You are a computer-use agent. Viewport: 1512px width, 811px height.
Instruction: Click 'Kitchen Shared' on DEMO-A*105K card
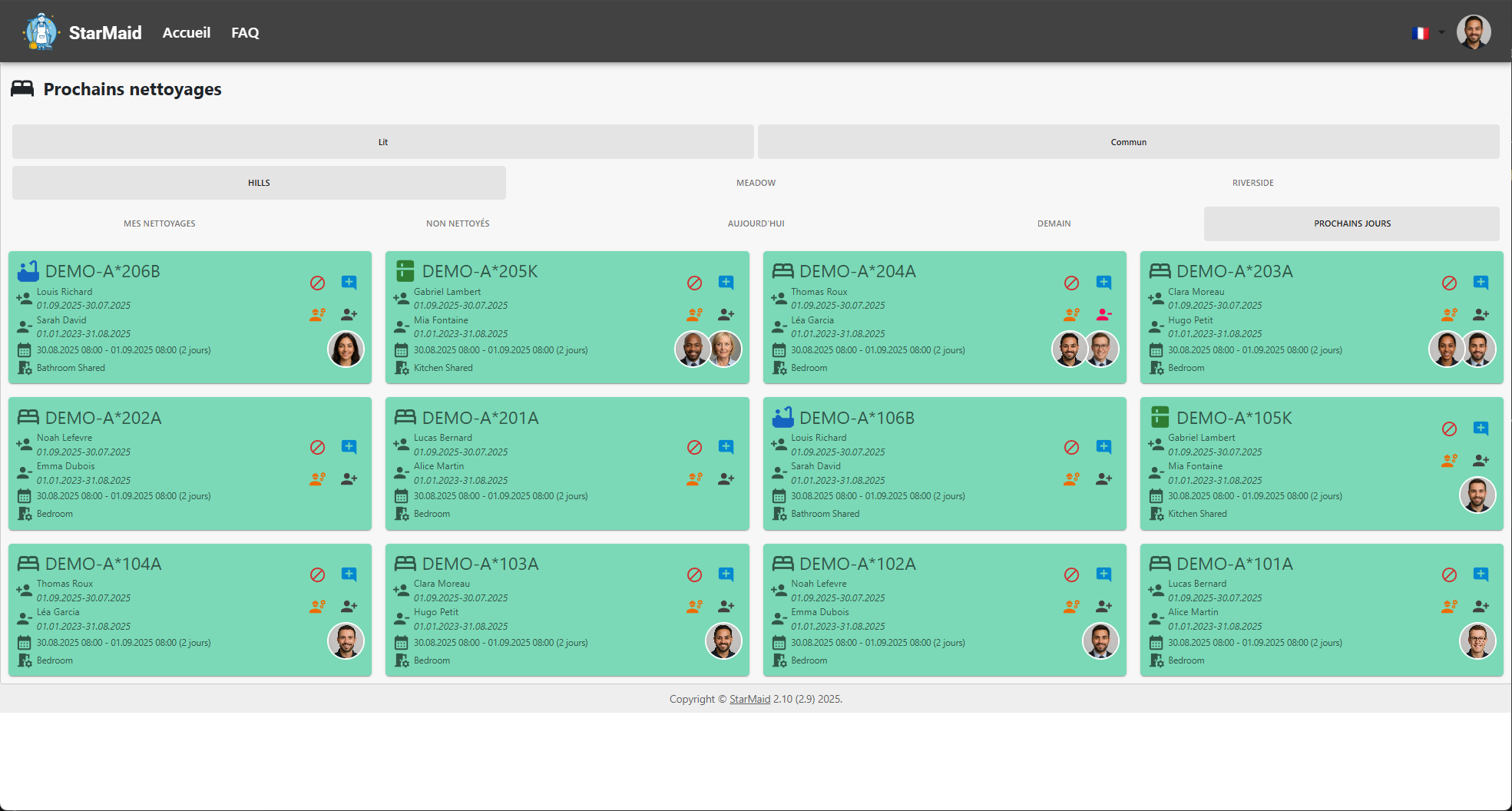pos(1197,514)
